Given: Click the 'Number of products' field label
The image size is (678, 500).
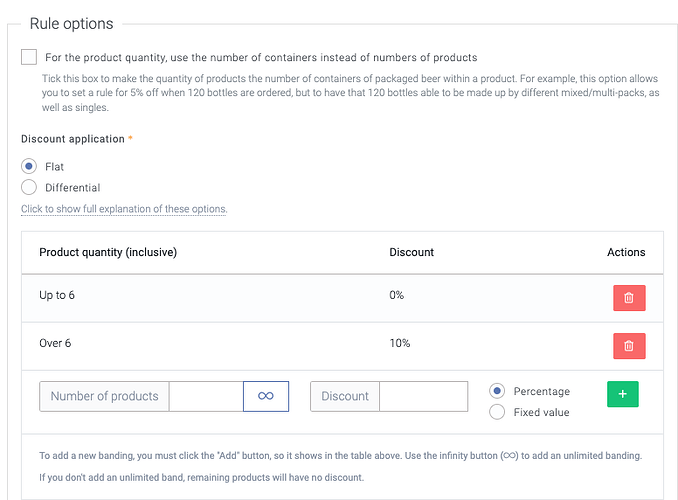Looking at the screenshot, I should tap(104, 396).
